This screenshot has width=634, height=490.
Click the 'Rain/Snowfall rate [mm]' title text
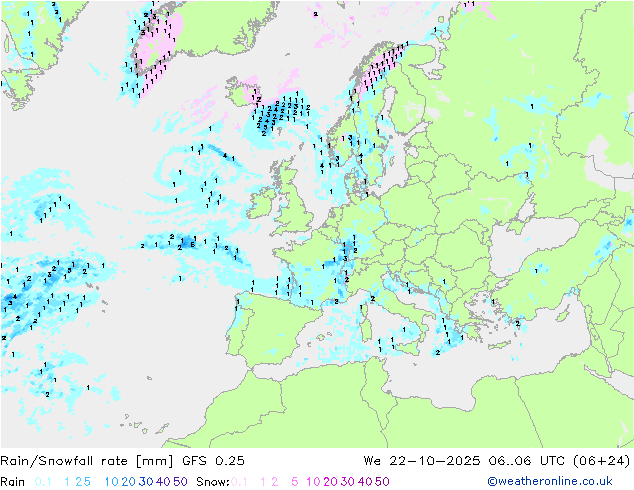pos(87,461)
